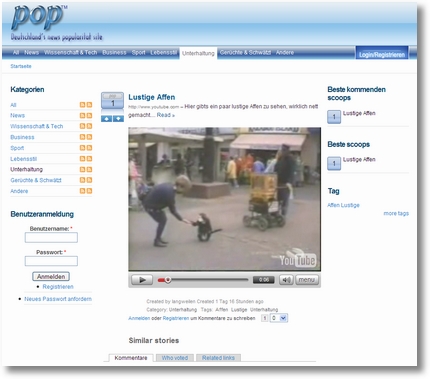
Task: Open second RSS feed icon for Business
Action: click(89, 137)
